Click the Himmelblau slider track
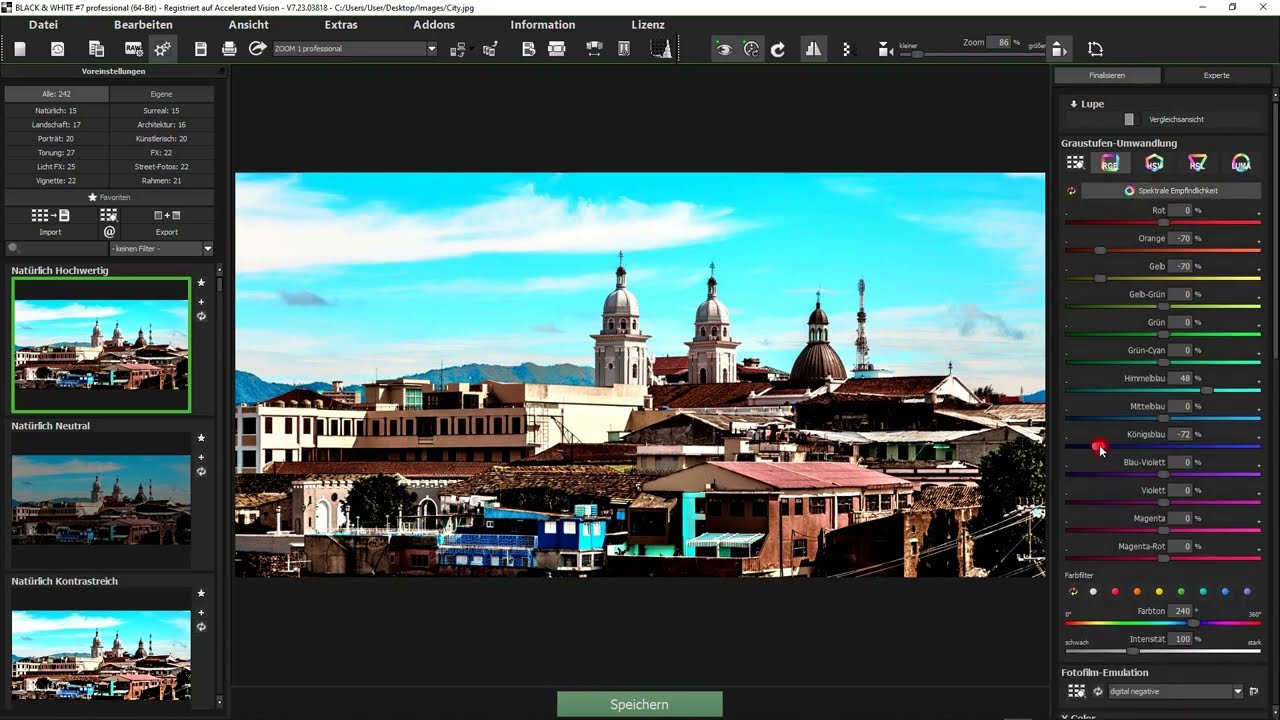1280x720 pixels. pos(1163,390)
